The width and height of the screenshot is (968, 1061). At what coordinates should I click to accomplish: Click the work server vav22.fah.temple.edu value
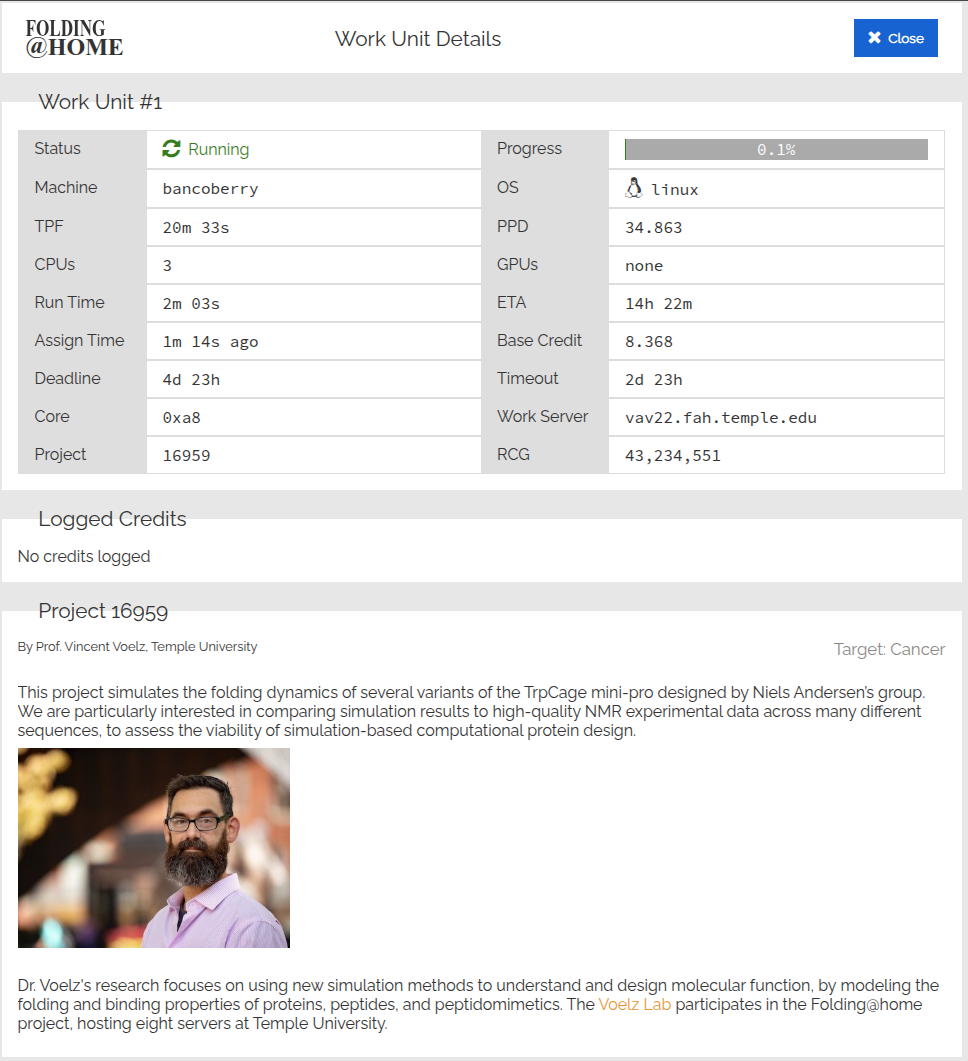tap(720, 417)
